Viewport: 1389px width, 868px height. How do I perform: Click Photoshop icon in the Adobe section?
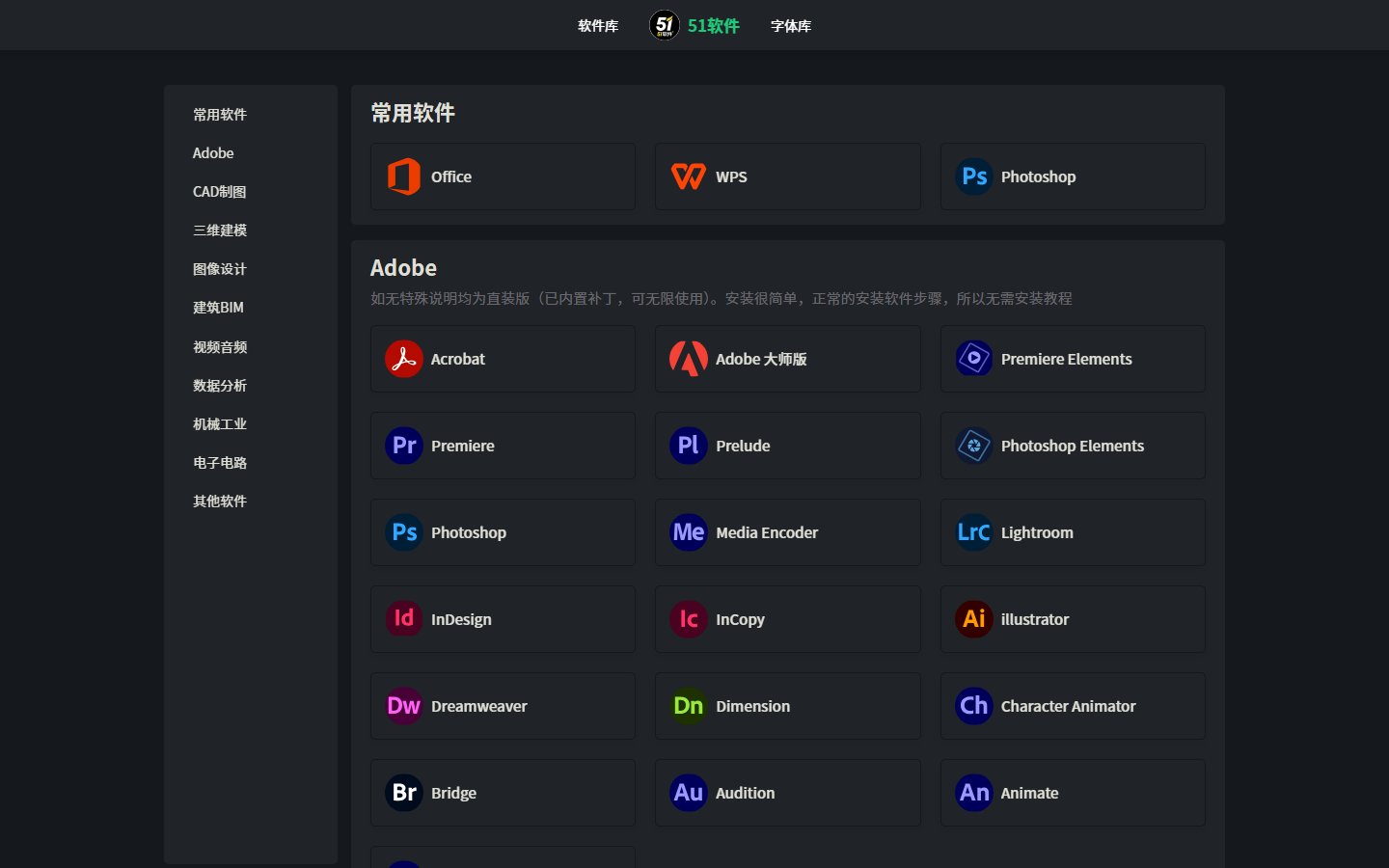click(x=404, y=532)
